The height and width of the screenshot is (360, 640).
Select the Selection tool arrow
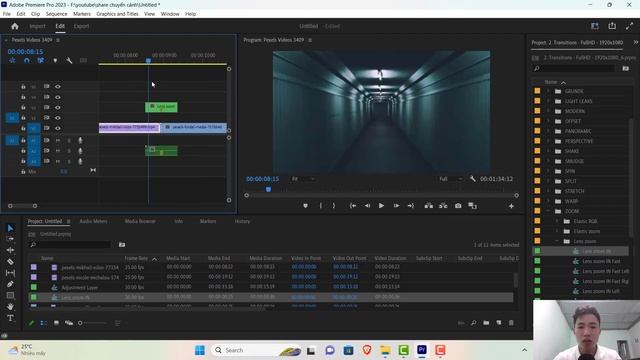[x=10, y=228]
